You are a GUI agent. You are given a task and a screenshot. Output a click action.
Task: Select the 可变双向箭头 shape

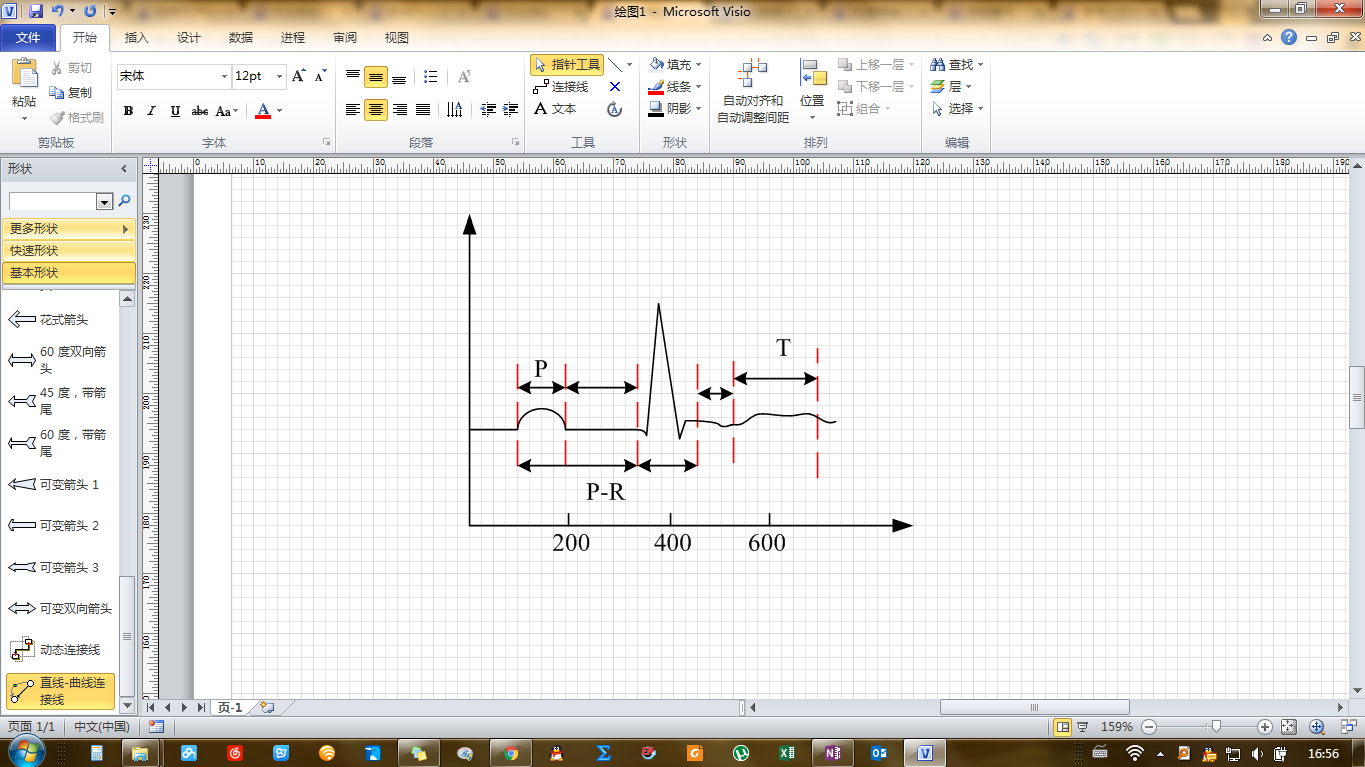62,609
